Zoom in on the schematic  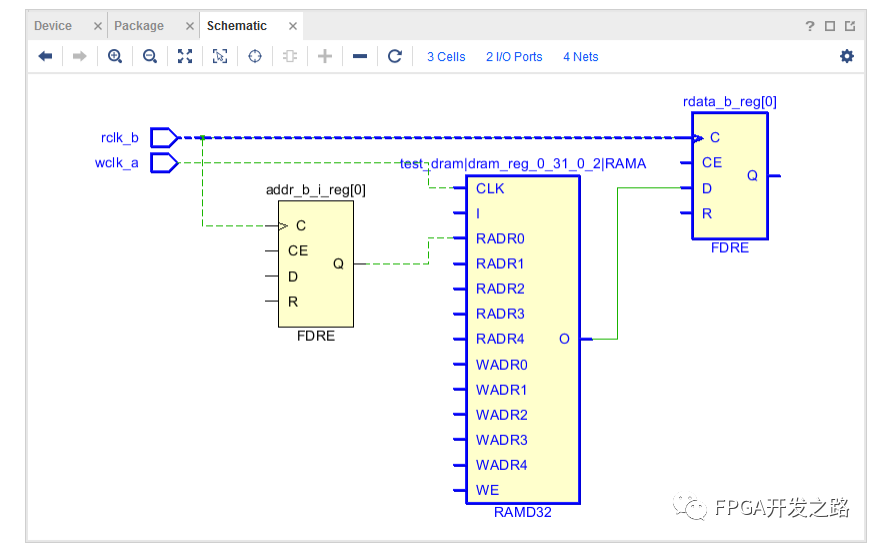(x=115, y=57)
